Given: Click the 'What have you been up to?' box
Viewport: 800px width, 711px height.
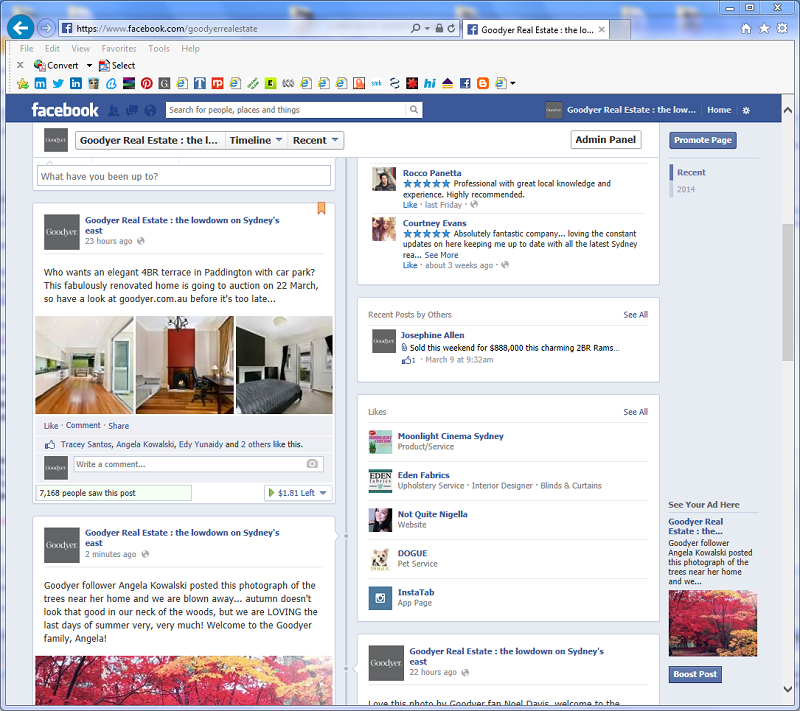Looking at the screenshot, I should click(184, 176).
